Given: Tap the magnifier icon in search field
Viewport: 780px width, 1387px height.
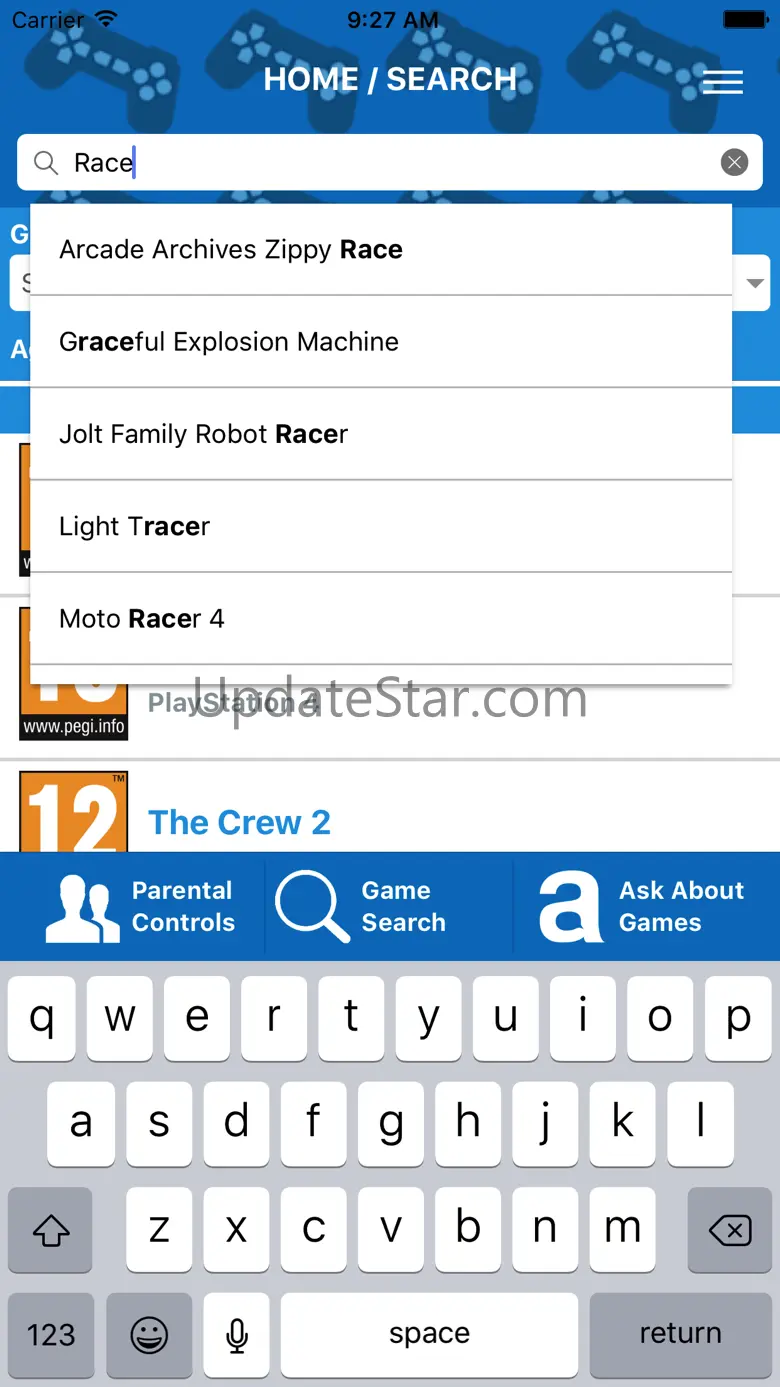Looking at the screenshot, I should pyautogui.click(x=46, y=162).
